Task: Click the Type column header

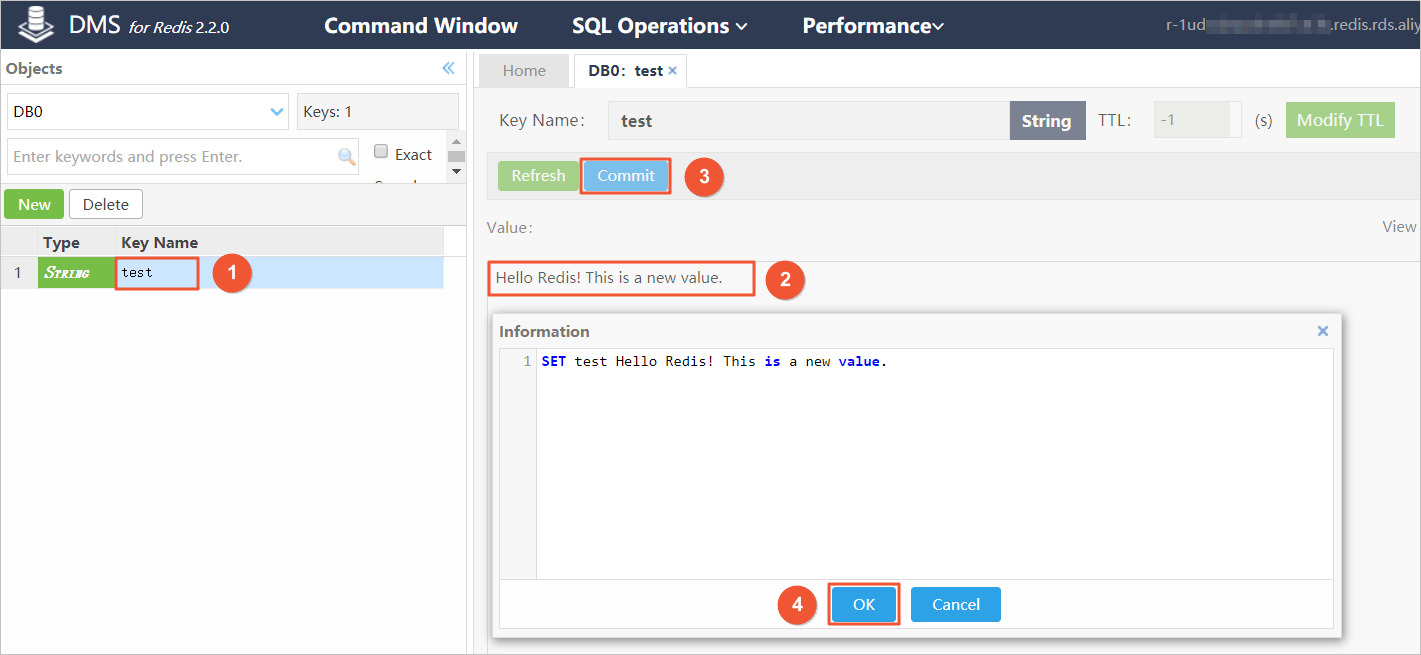Action: point(76,242)
